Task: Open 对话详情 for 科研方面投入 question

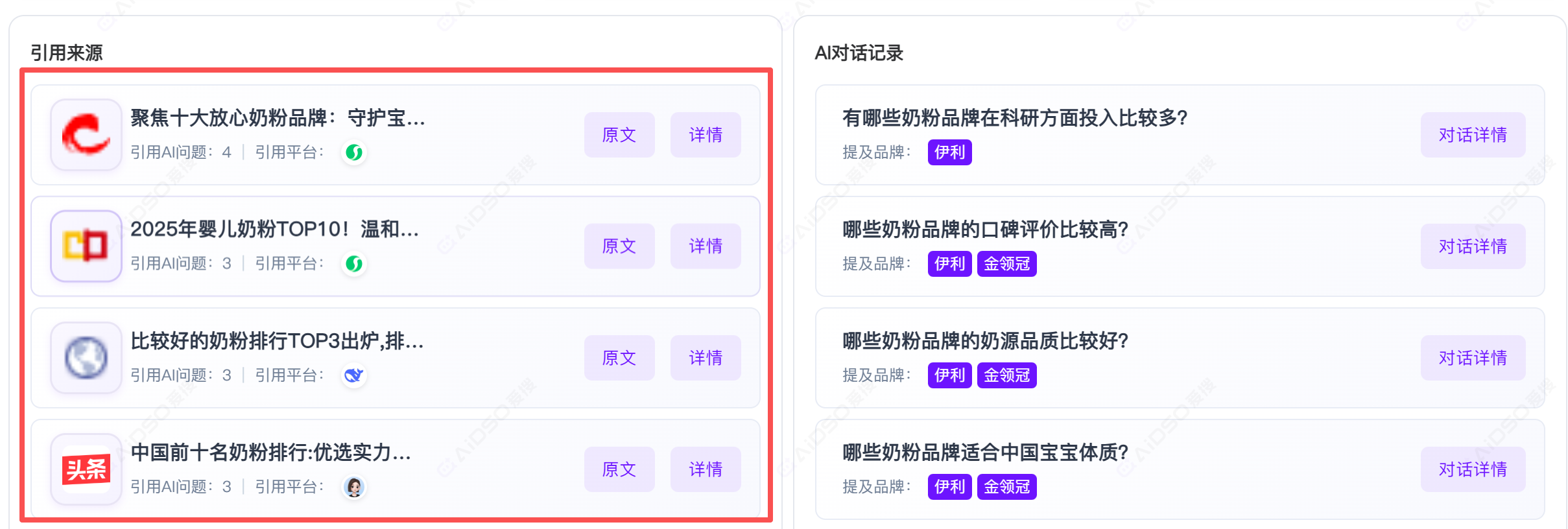Action: tap(1473, 135)
